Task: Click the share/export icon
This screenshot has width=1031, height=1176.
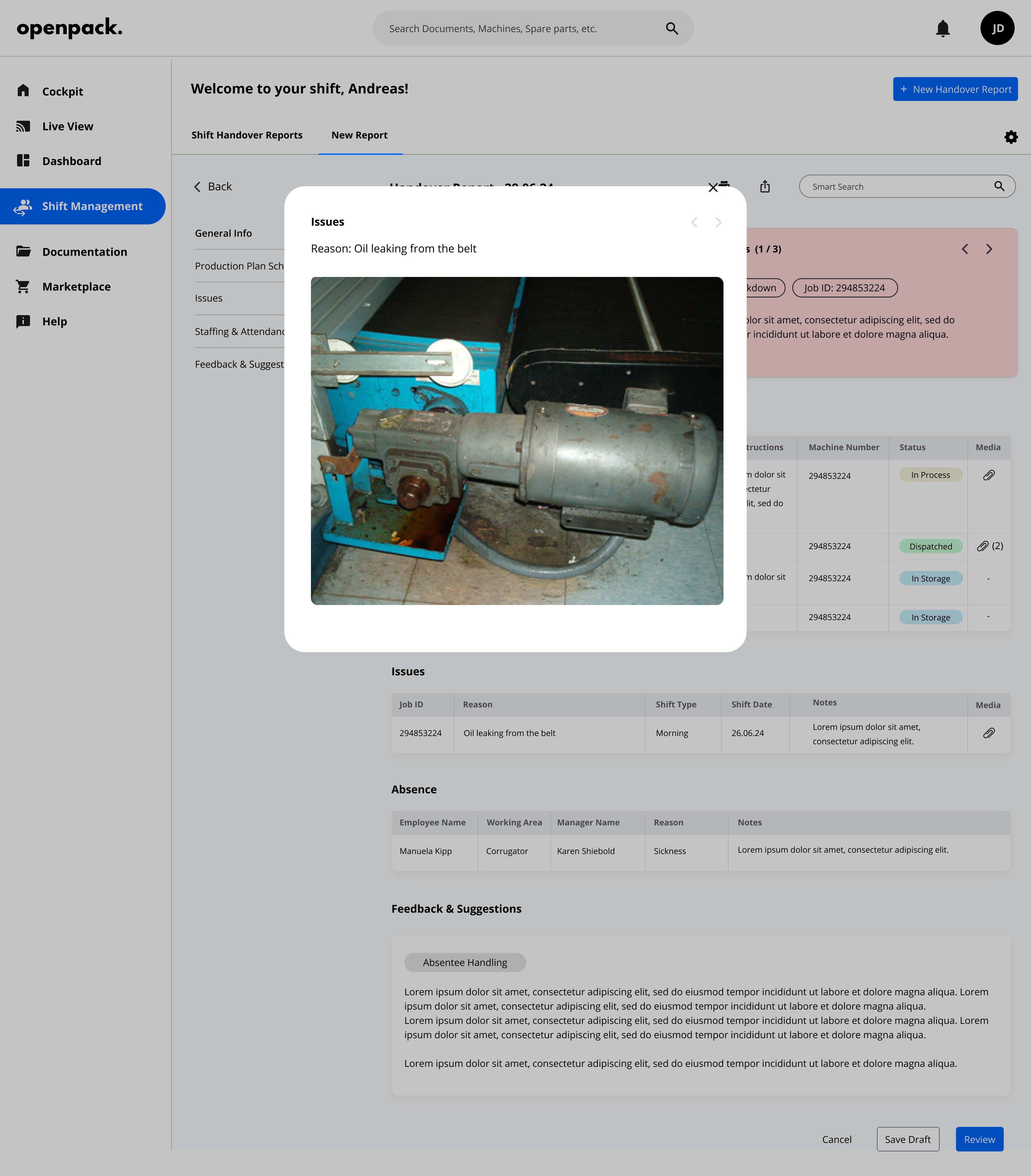Action: pos(765,187)
